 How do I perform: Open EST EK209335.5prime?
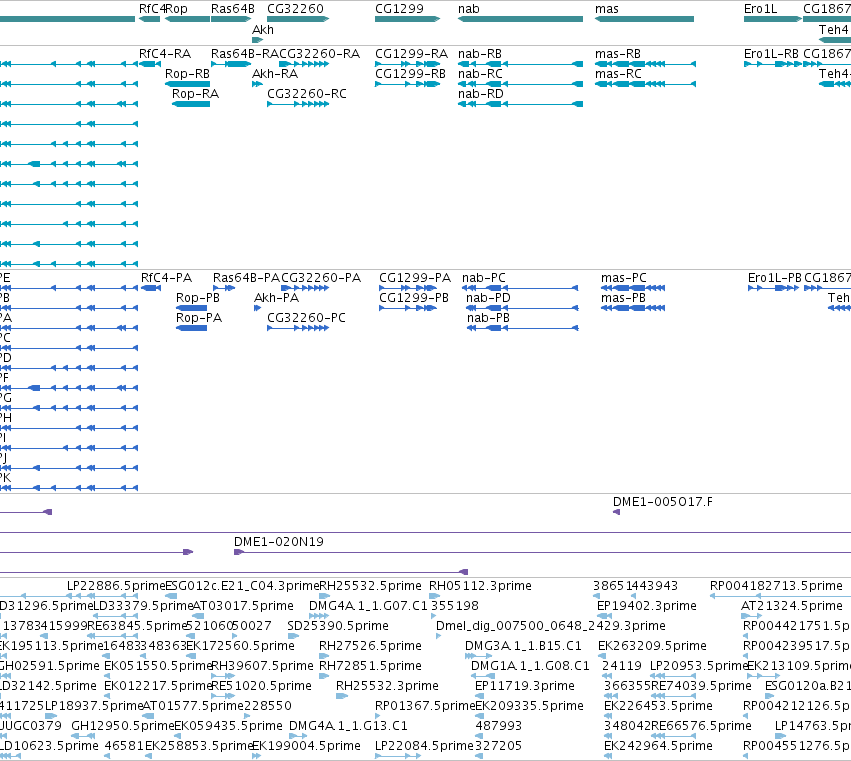coord(530,706)
